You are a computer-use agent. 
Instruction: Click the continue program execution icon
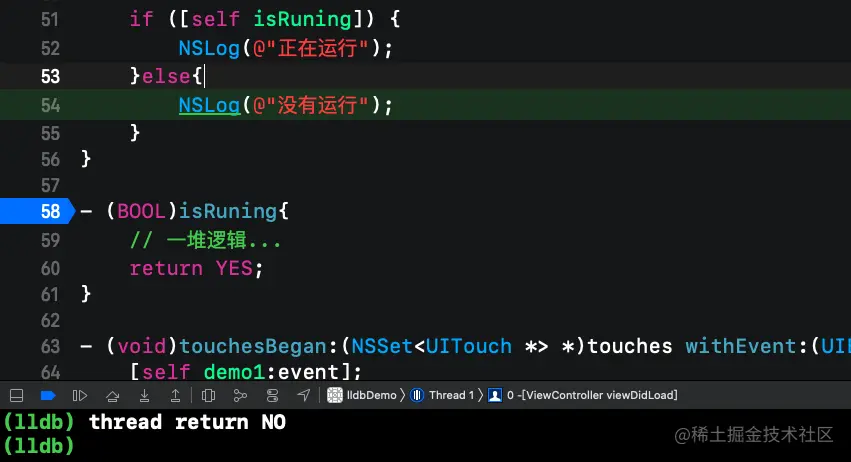[80, 396]
